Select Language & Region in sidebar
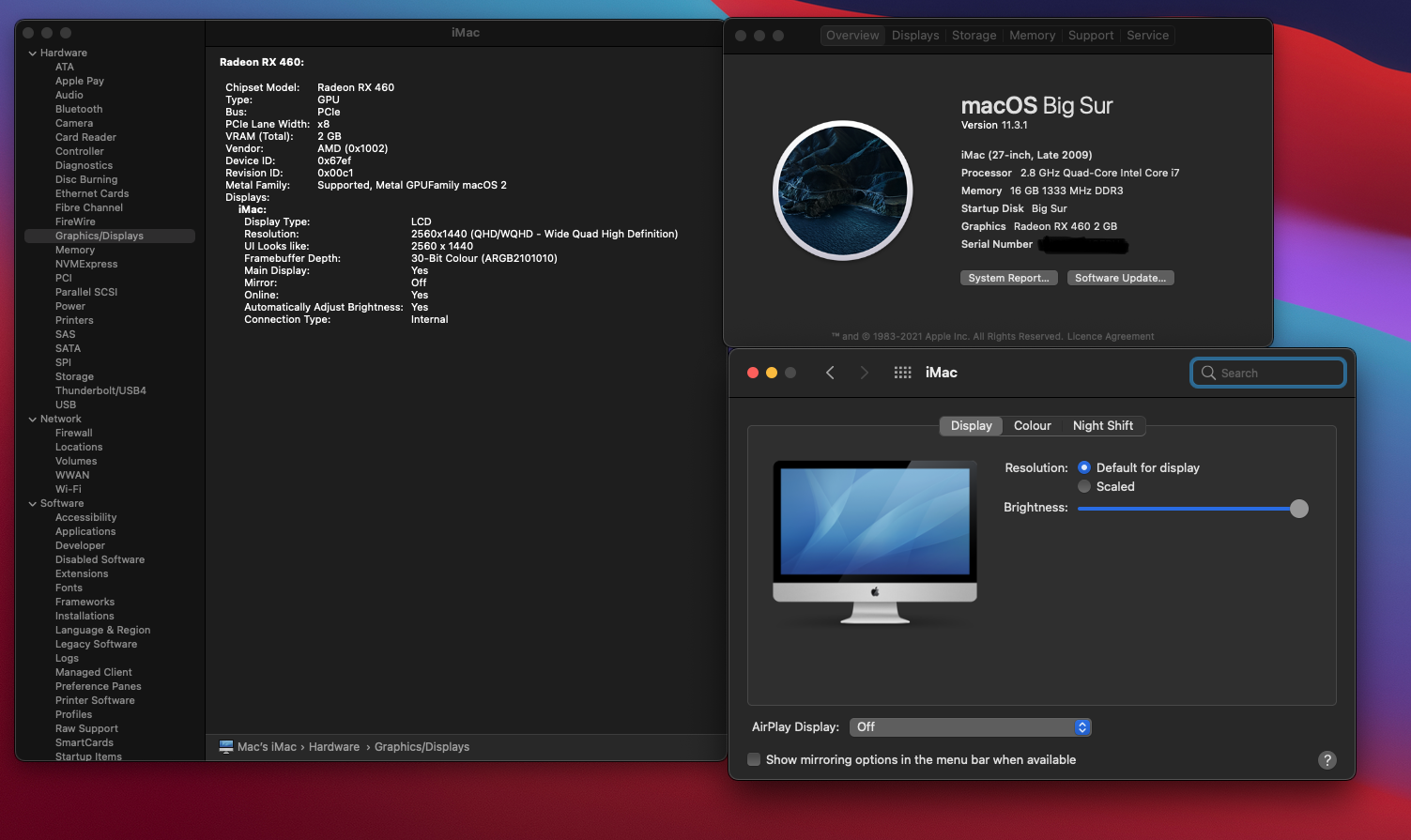 102,631
